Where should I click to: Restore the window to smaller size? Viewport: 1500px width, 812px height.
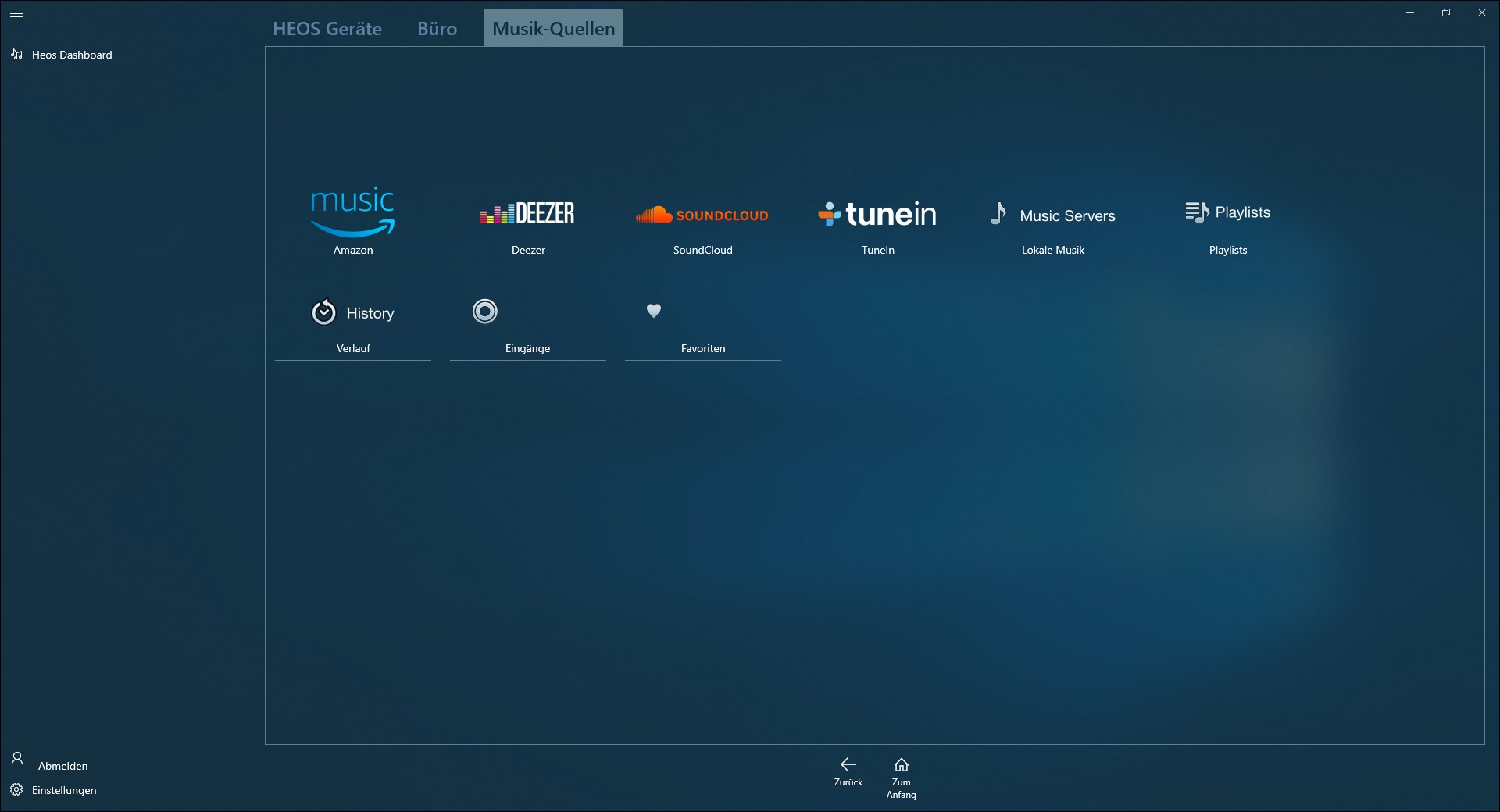tap(1446, 12)
